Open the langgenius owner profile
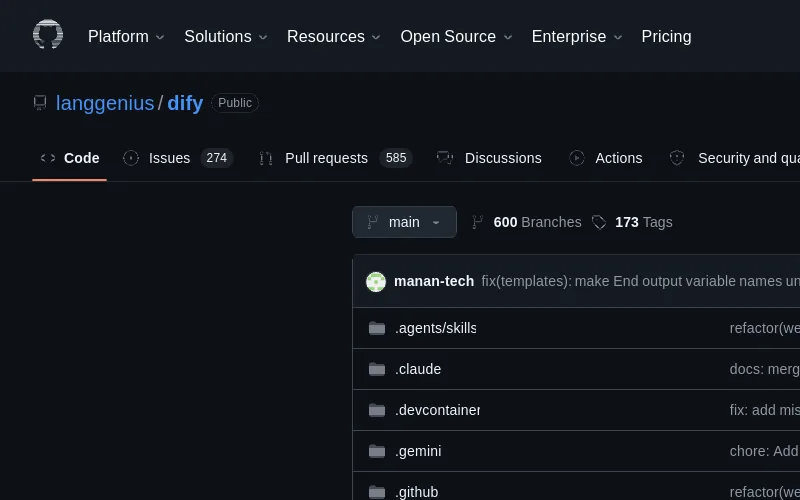This screenshot has width=800, height=500. pos(105,103)
